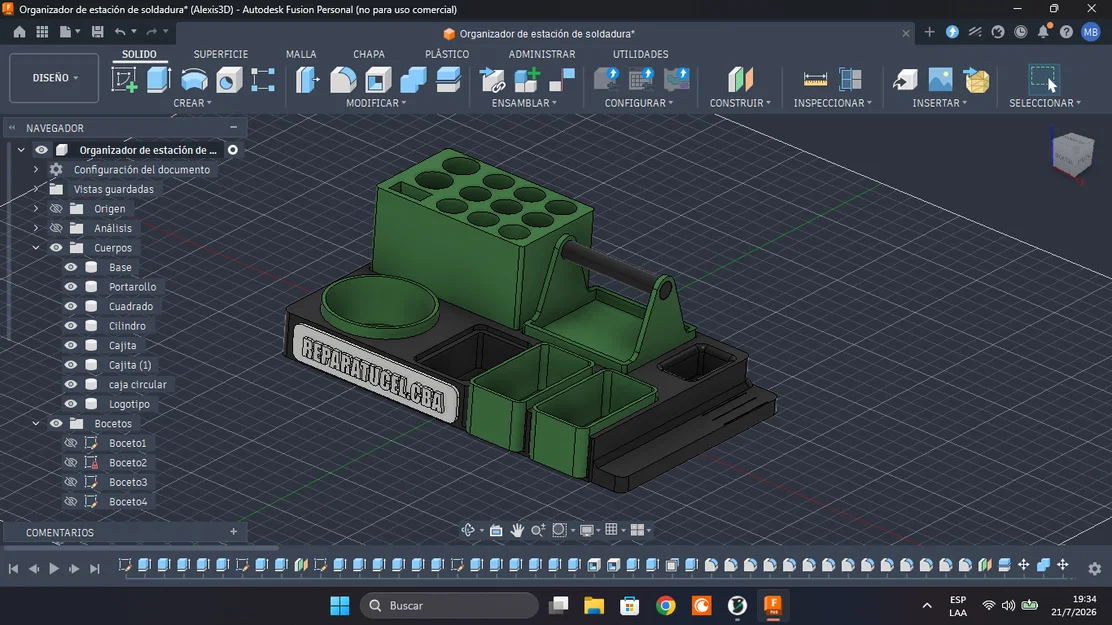Open the MODIFICAR dropdown menu

[x=376, y=103]
